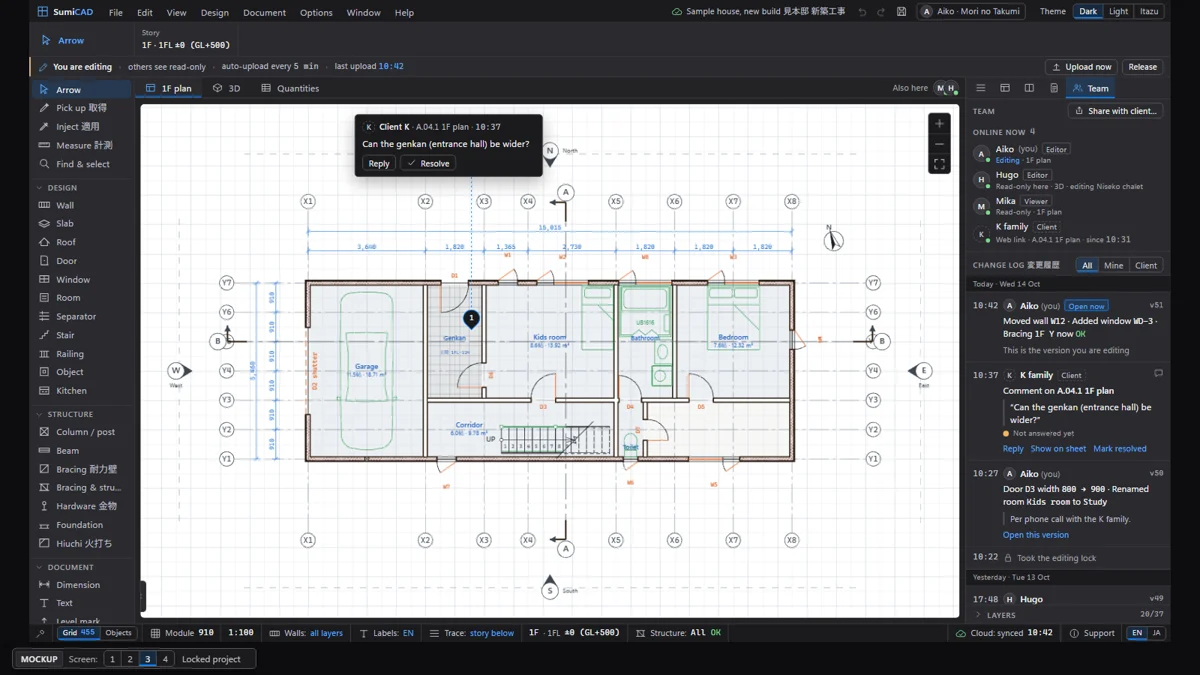The height and width of the screenshot is (675, 1200).
Task: Click the undo arrow
Action: tap(862, 12)
